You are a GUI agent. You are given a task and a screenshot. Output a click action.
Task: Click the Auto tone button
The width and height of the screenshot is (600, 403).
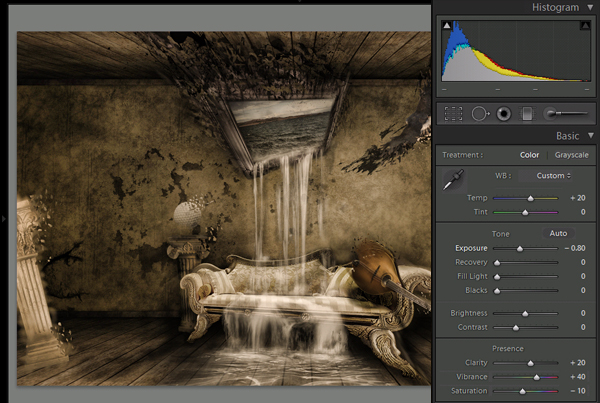click(x=558, y=233)
